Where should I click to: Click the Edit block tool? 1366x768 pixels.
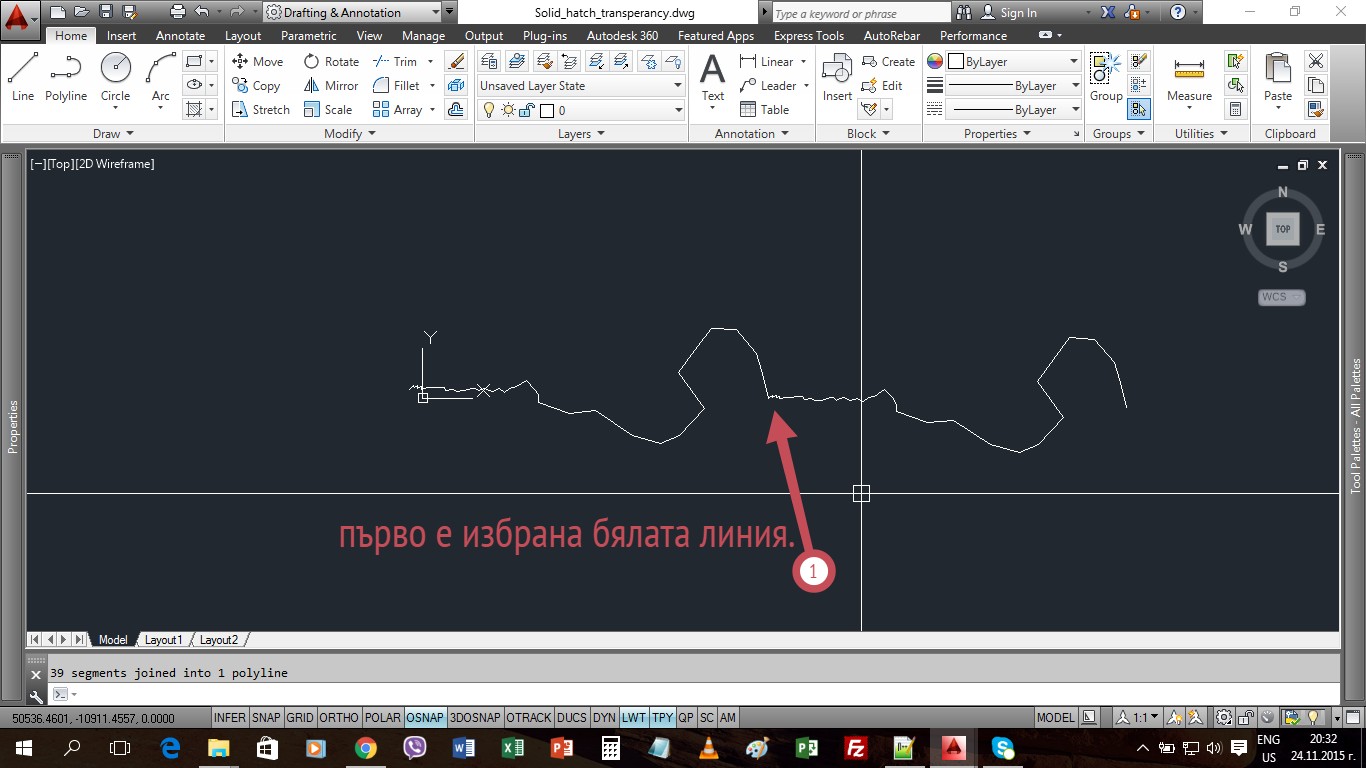tap(882, 86)
